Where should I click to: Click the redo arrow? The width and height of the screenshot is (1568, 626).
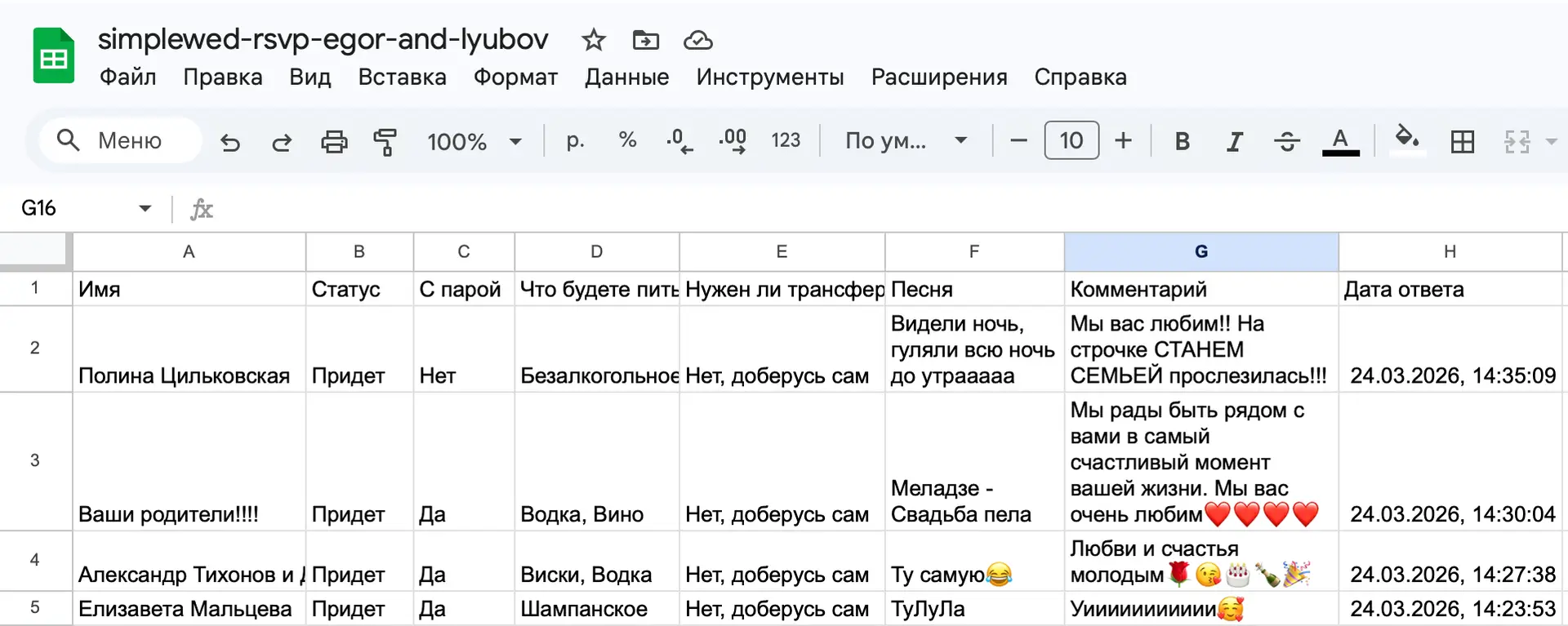click(x=282, y=142)
